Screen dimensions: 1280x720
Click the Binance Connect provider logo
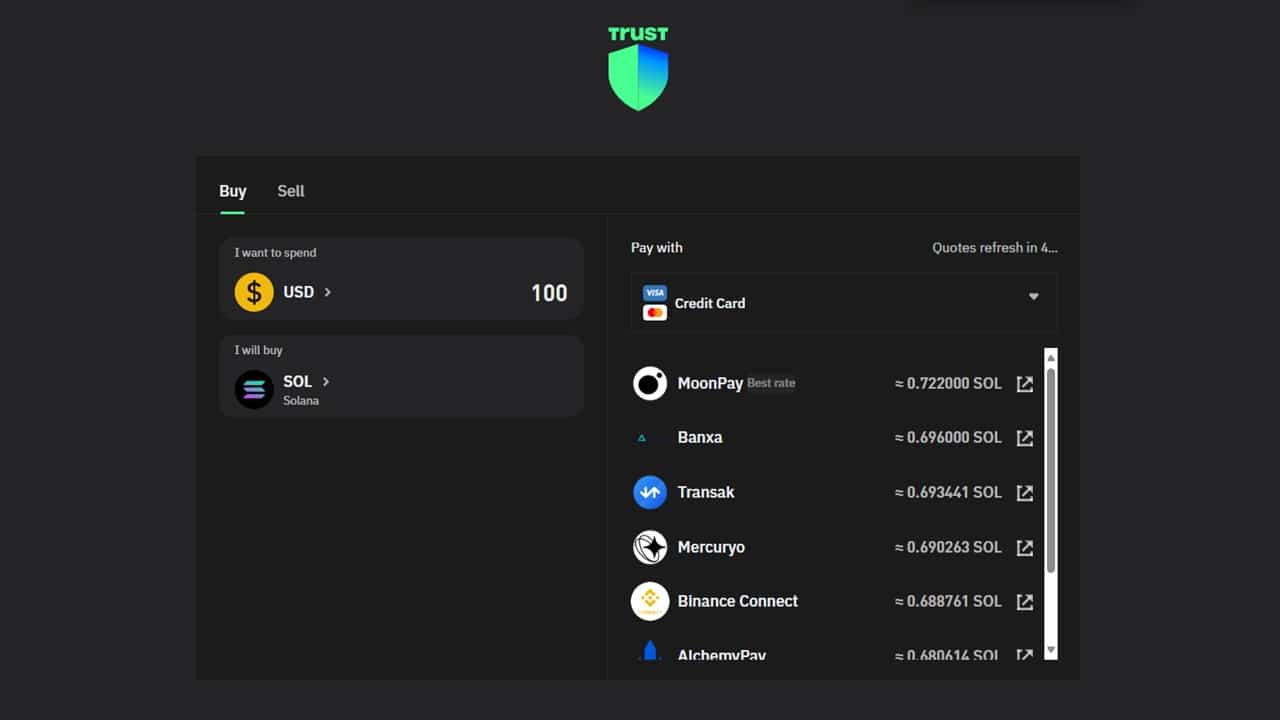click(650, 601)
